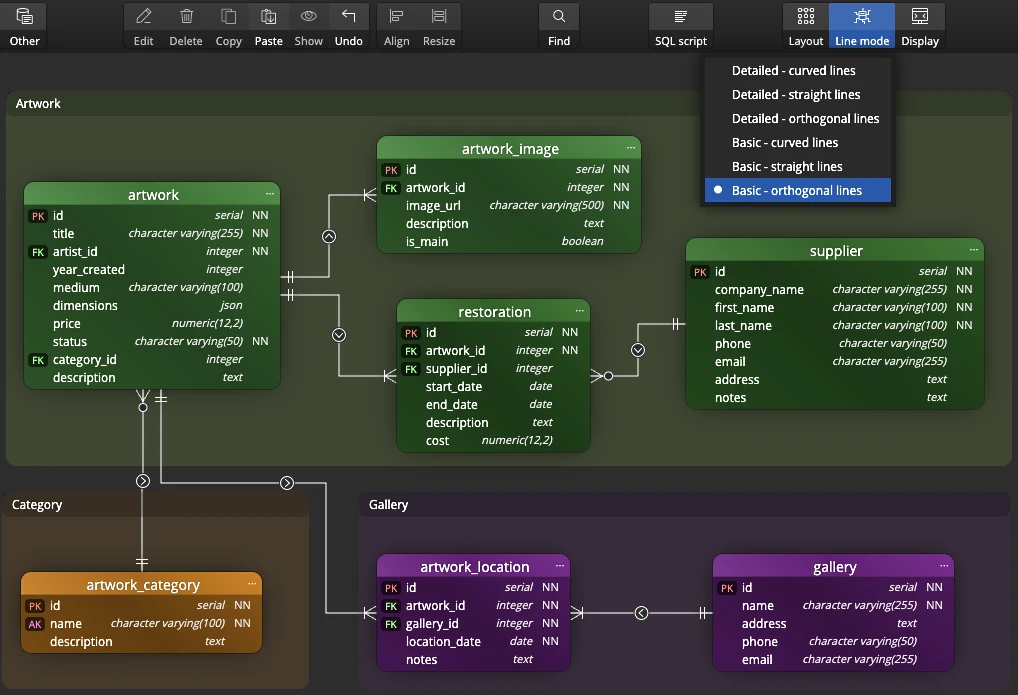Screen dimensions: 1018x695
Task: Click the Undo arrow icon
Action: pos(349,16)
